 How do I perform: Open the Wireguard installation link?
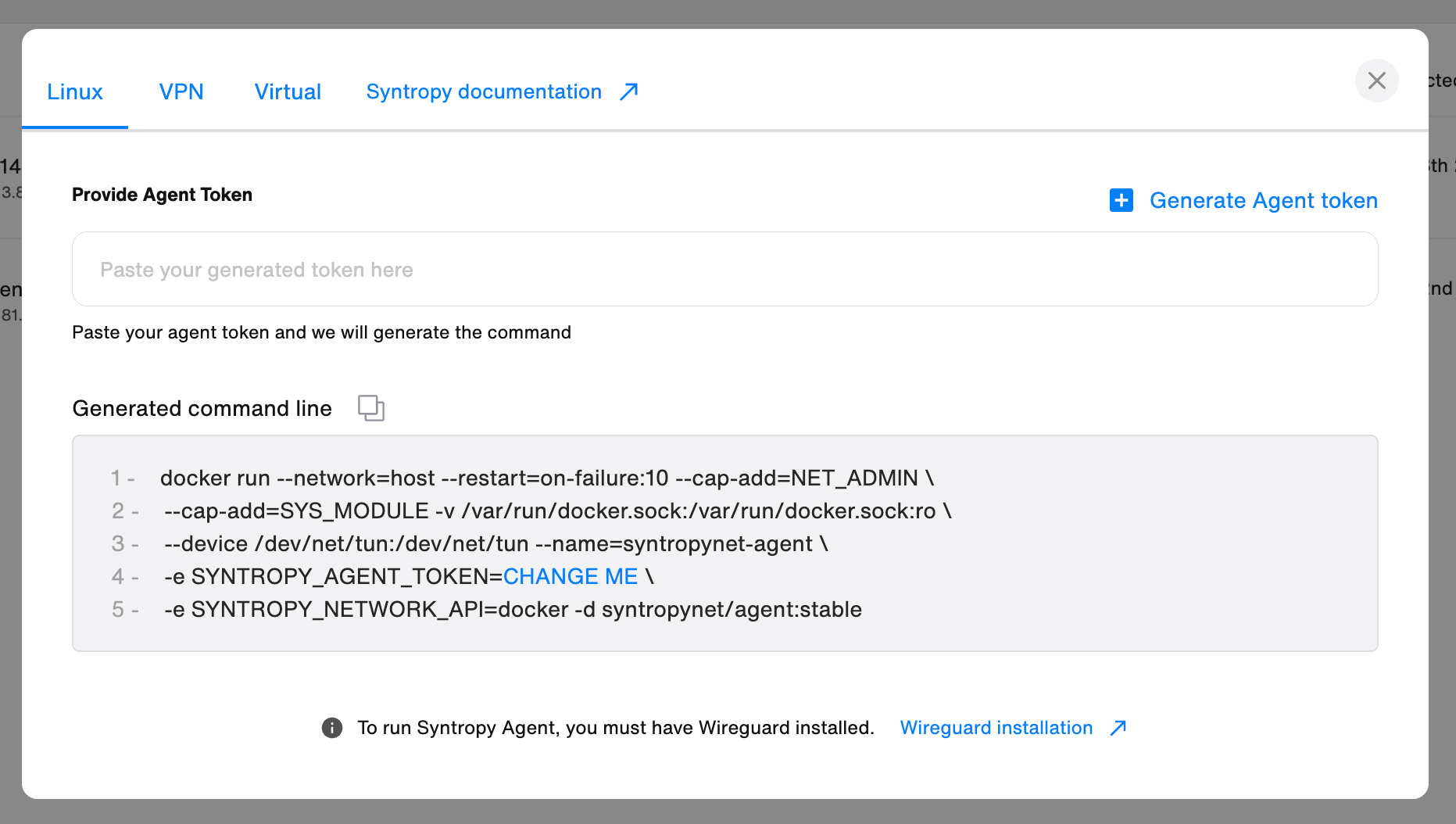[x=996, y=728]
